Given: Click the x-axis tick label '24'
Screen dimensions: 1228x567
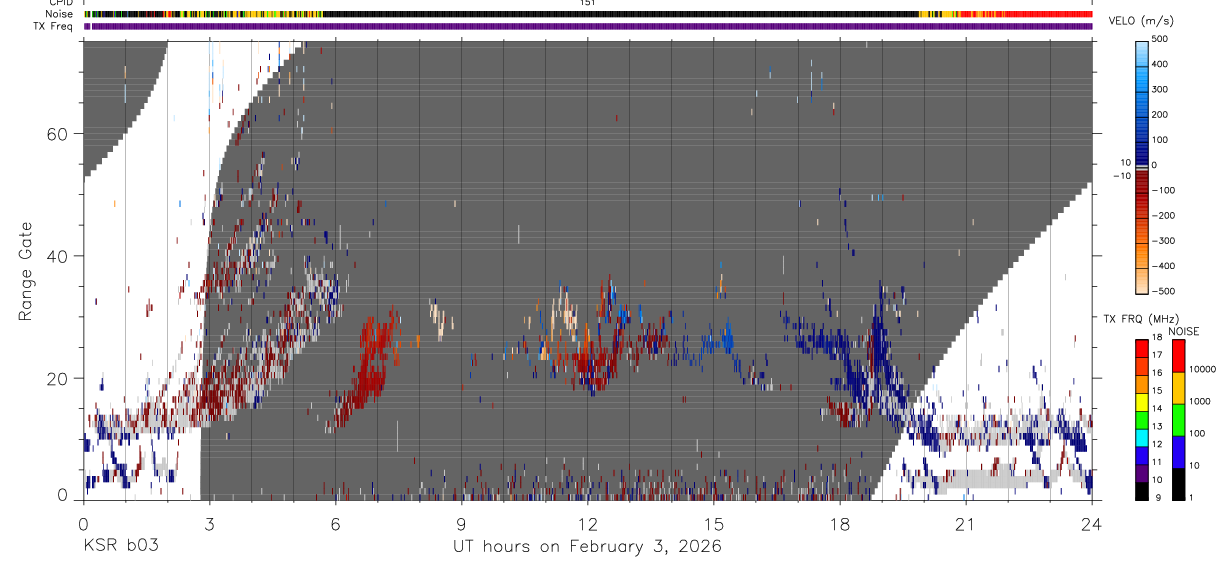Looking at the screenshot, I should (1092, 524).
